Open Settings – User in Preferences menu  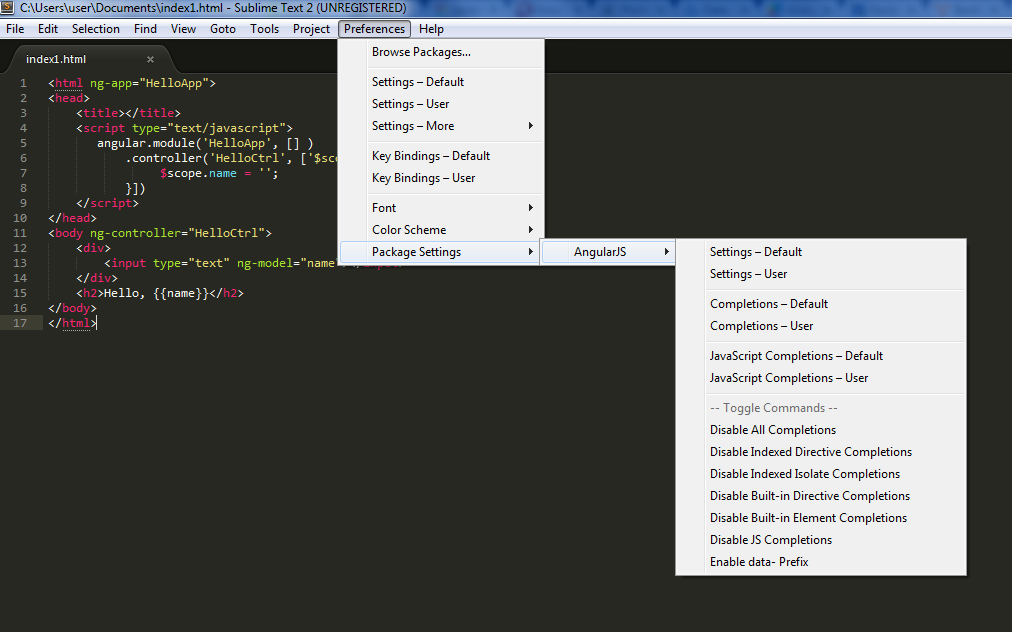click(x=441, y=104)
